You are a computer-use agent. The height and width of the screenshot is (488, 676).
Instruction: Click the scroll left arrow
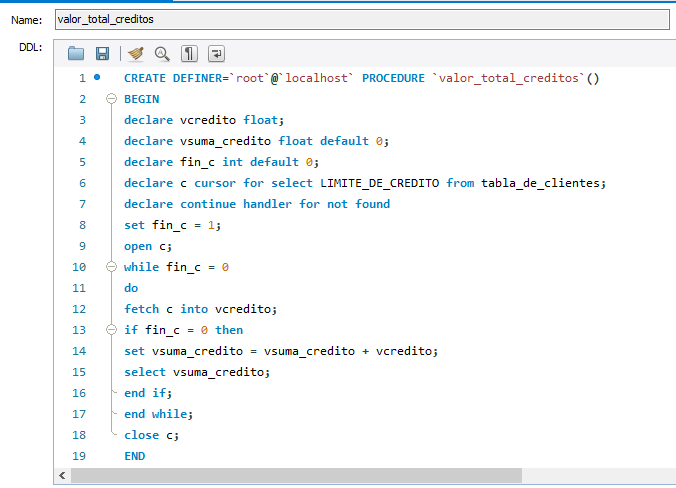(x=63, y=475)
